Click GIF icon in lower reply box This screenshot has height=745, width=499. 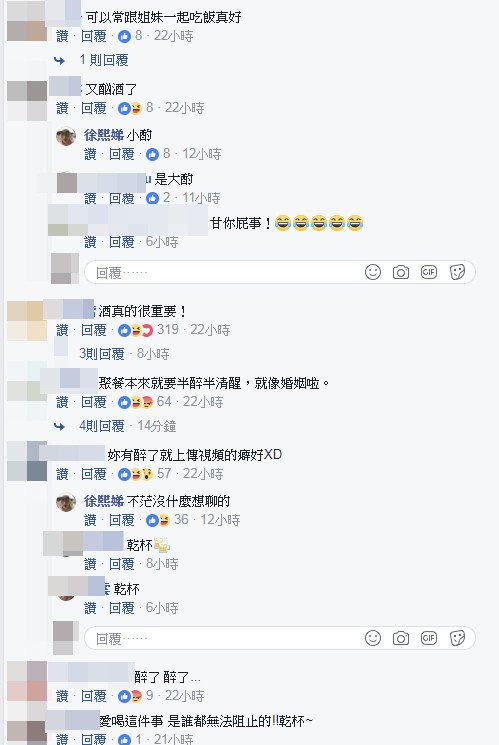429,638
